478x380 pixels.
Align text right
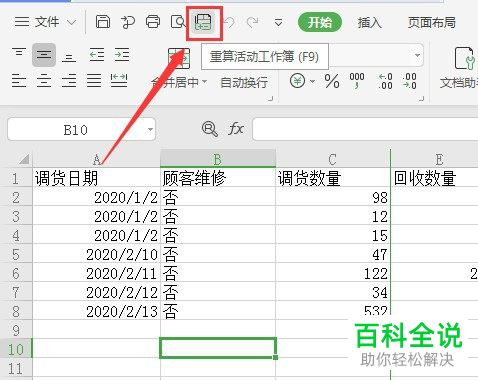pos(69,80)
